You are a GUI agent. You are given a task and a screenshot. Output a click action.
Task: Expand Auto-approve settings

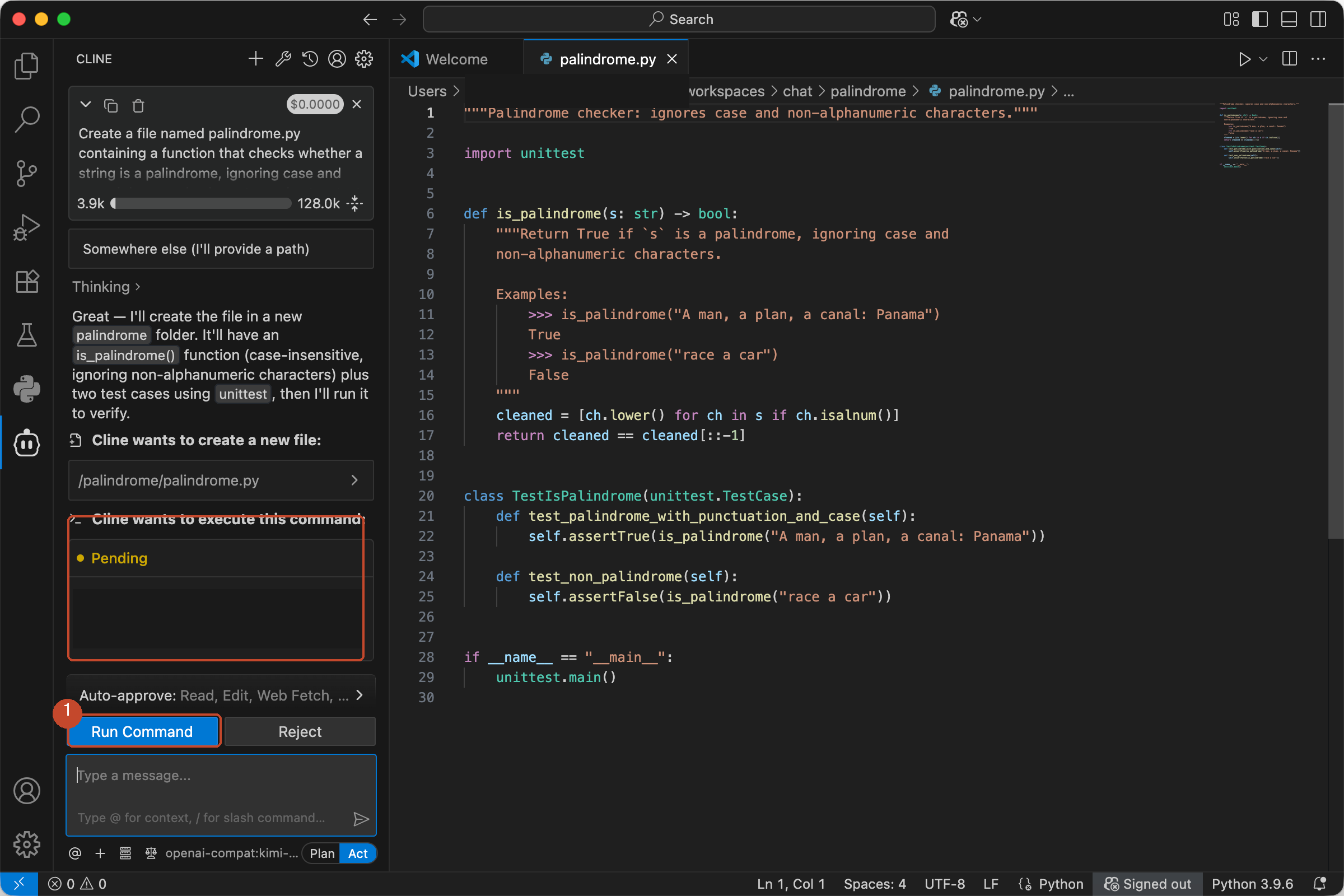[221, 695]
